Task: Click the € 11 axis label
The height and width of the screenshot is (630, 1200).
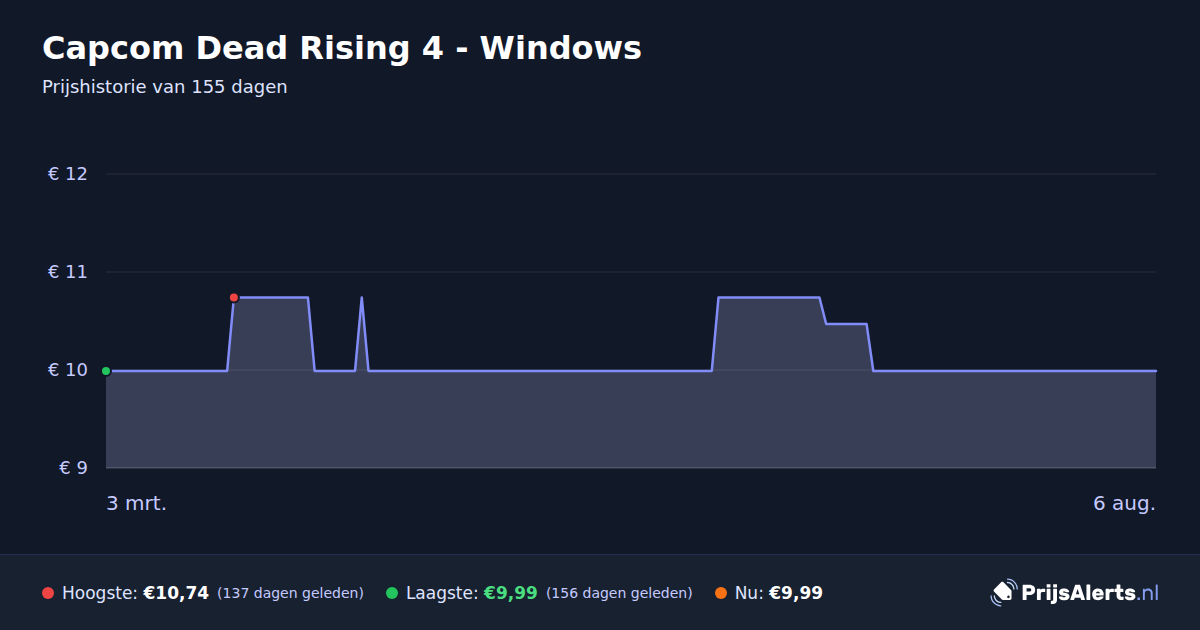Action: click(x=68, y=272)
